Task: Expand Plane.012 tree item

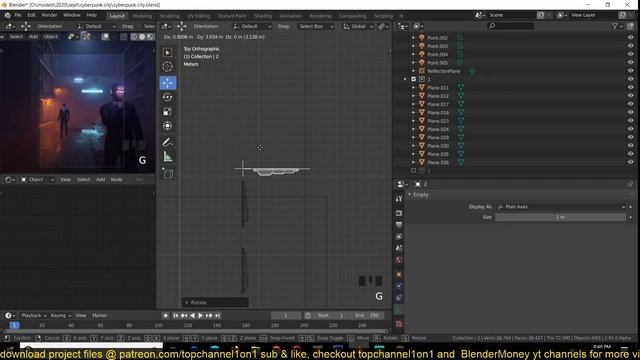Action: [413, 96]
